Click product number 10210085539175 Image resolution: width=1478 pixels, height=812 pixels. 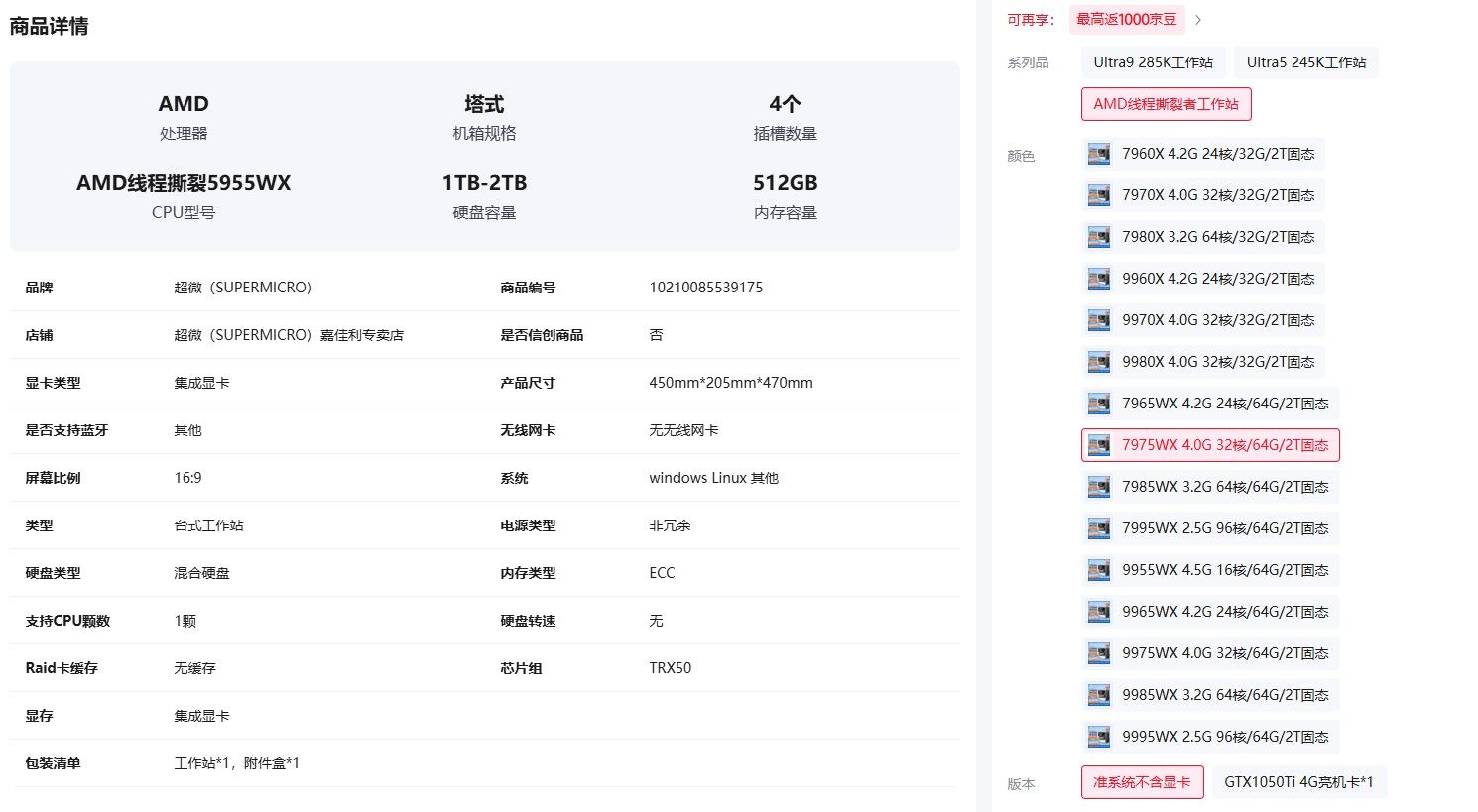706,288
